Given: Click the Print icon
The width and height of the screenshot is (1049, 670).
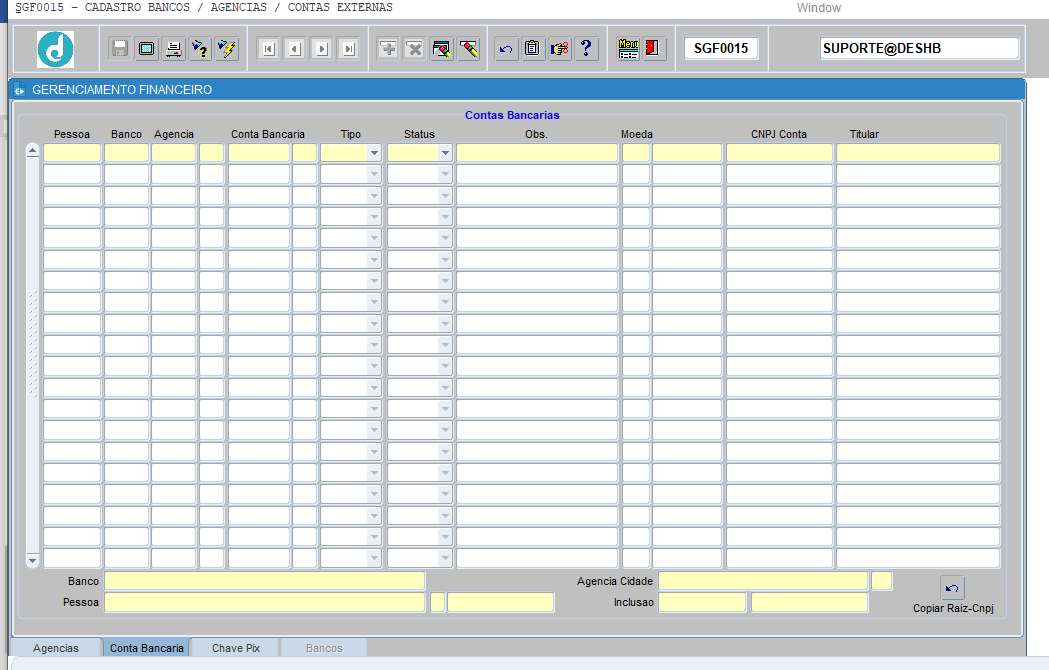Looking at the screenshot, I should click(x=173, y=49).
